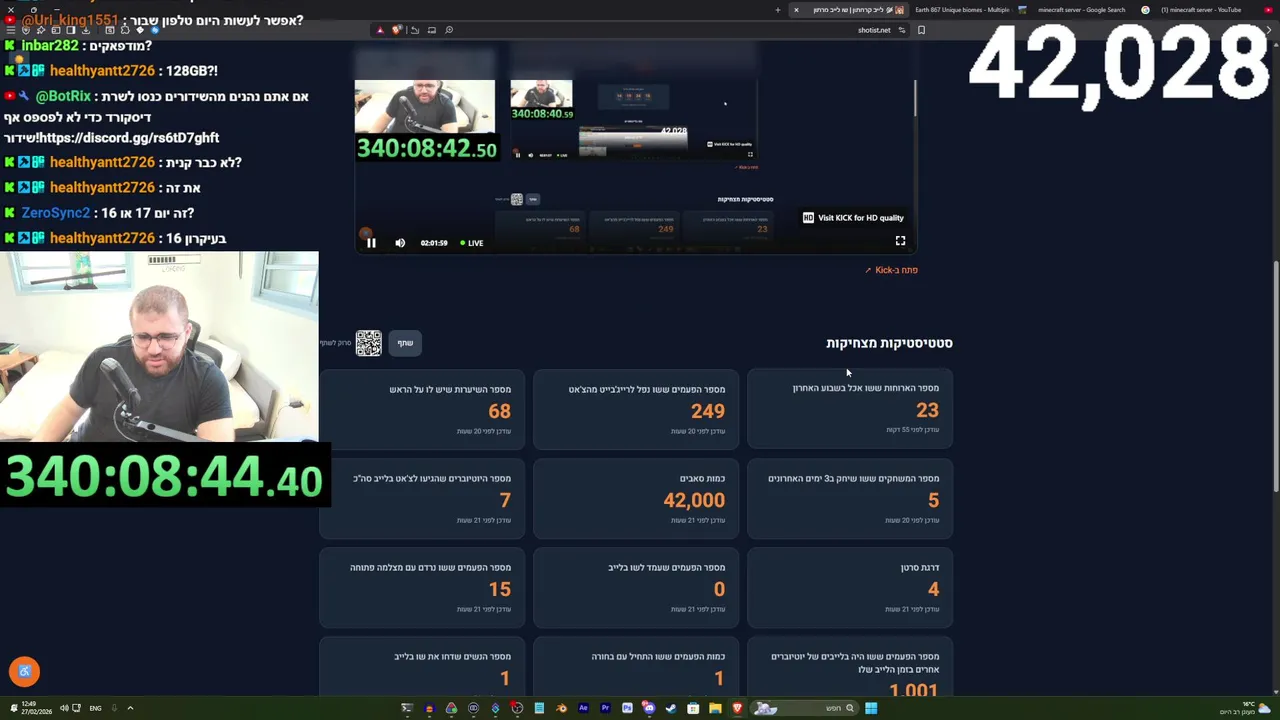Click the stat value 15
This screenshot has width=1280, height=720.
499,589
